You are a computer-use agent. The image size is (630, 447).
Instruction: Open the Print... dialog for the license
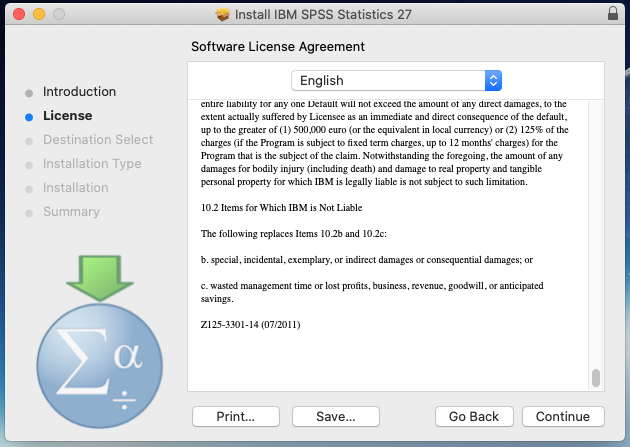click(x=236, y=416)
